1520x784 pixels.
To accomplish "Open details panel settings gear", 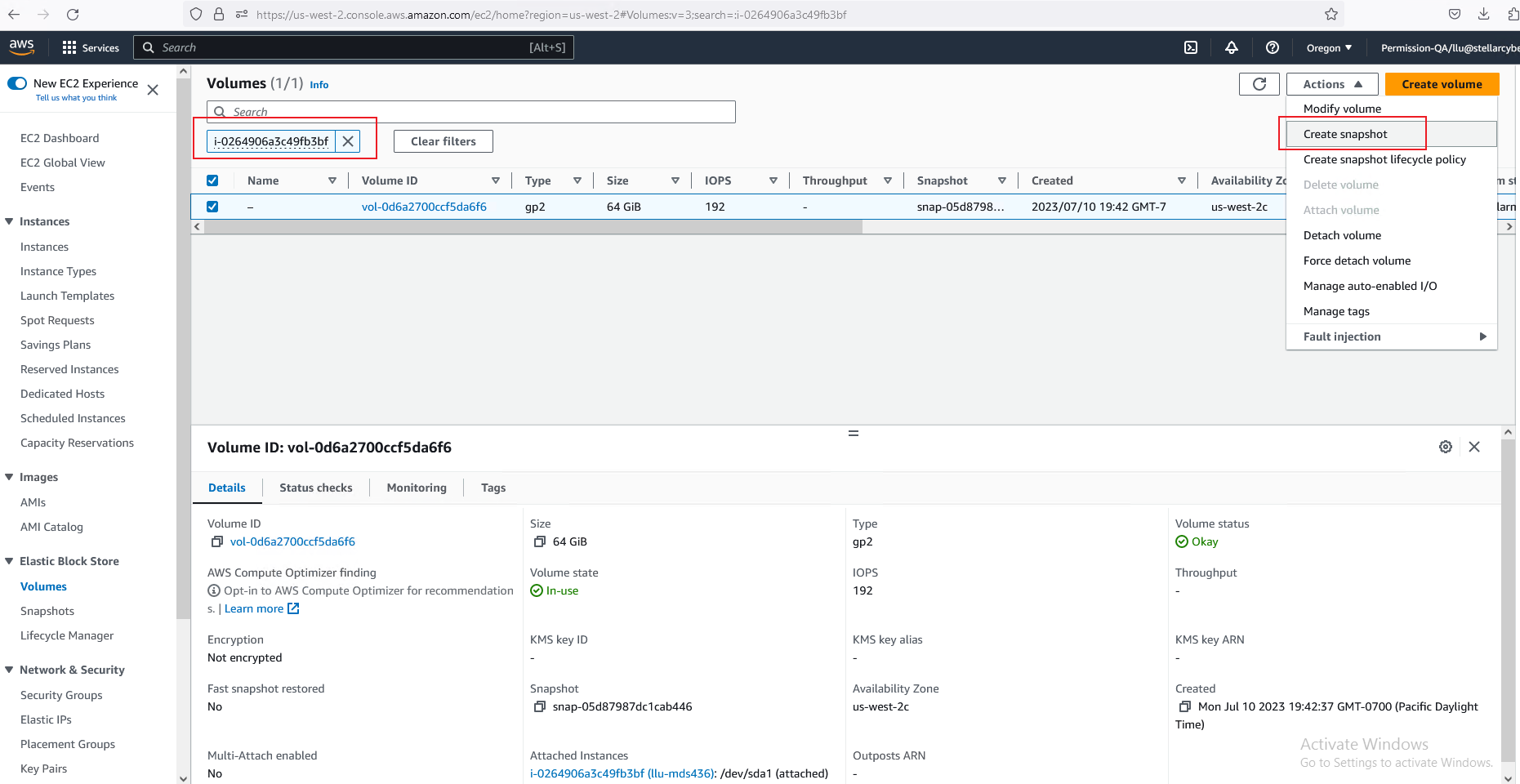I will coord(1446,447).
